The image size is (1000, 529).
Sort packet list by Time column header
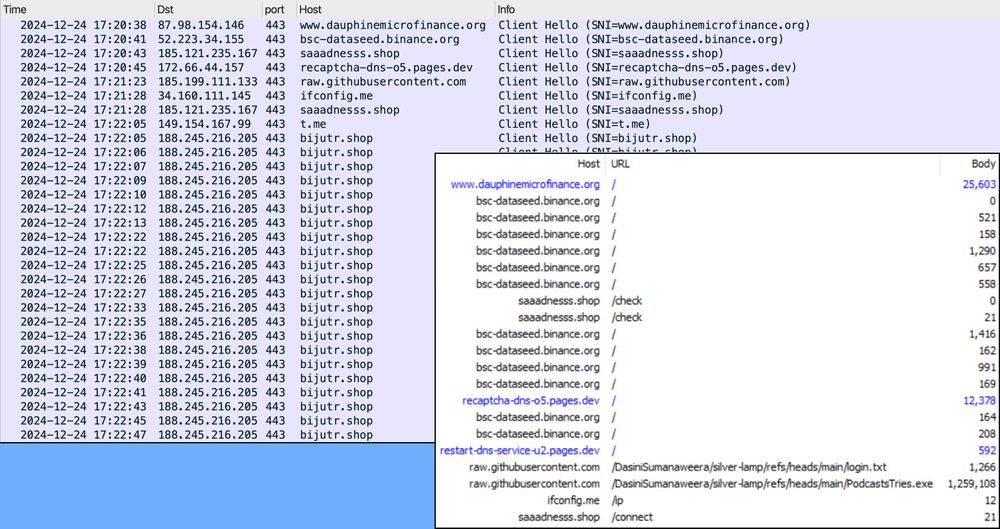77,9
